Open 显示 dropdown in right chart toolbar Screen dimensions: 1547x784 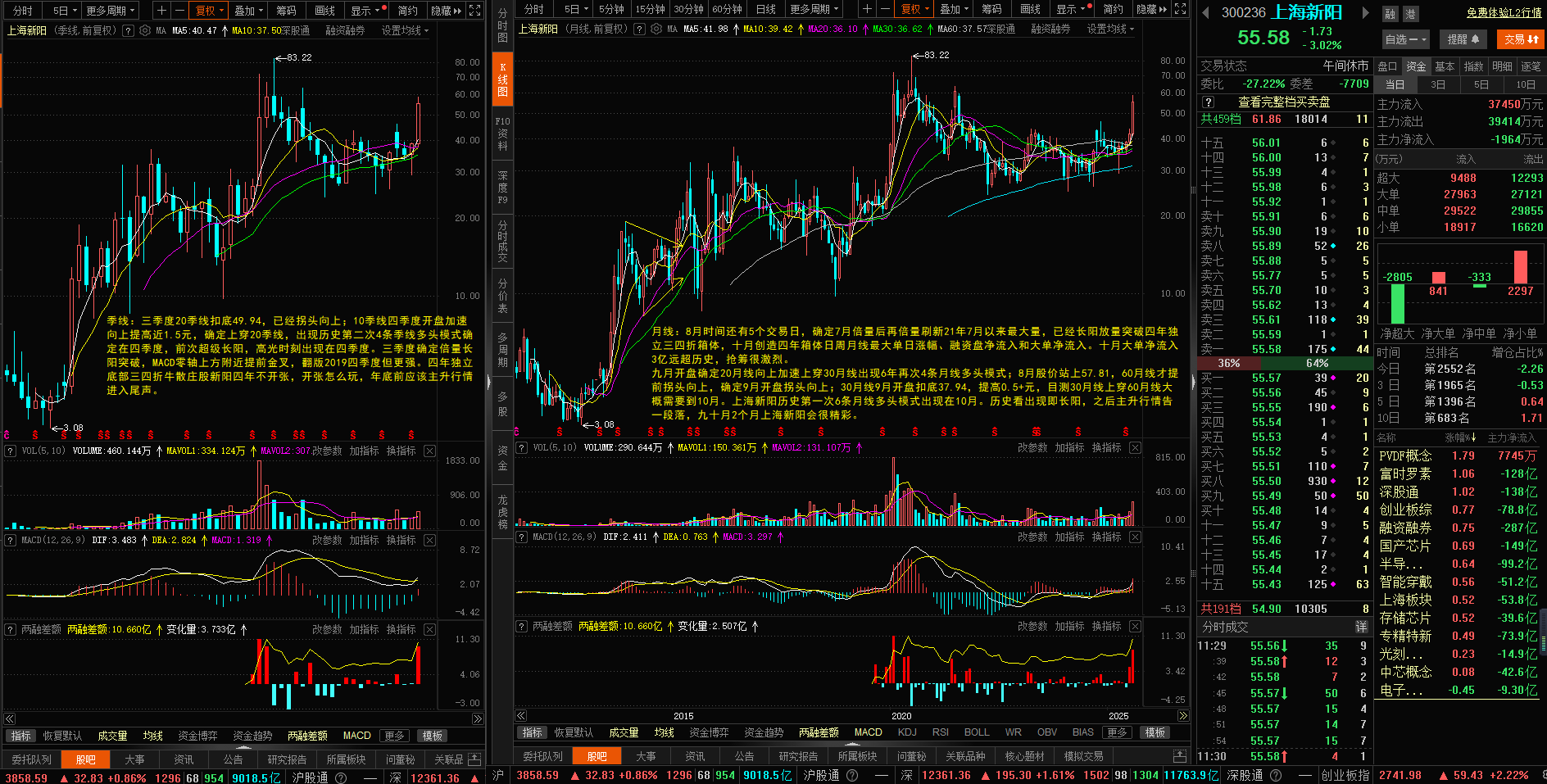click(1071, 9)
